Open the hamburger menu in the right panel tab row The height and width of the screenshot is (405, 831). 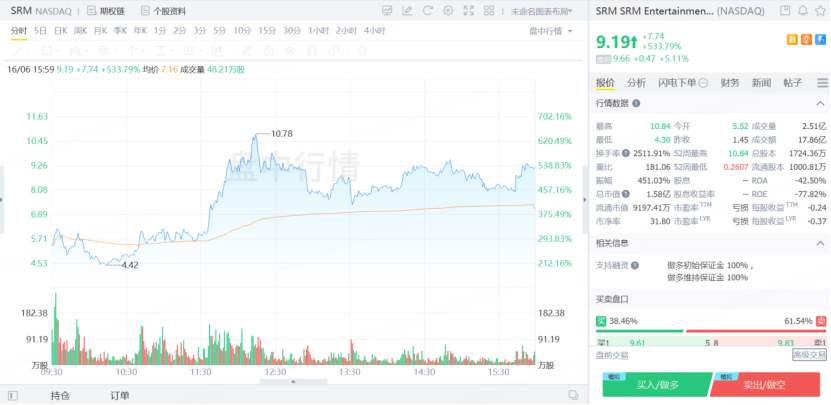[822, 83]
